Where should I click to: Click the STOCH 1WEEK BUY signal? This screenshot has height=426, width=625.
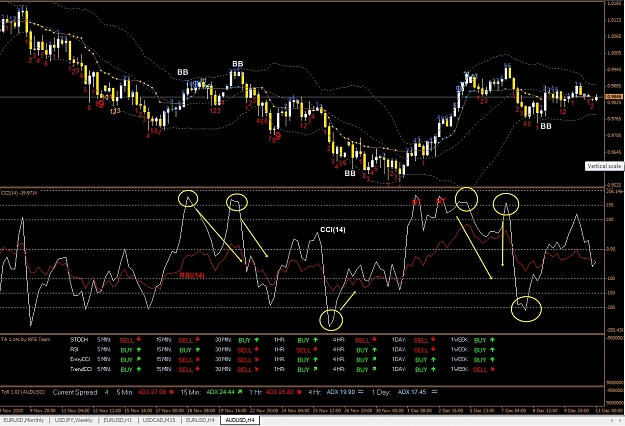pyautogui.click(x=480, y=340)
